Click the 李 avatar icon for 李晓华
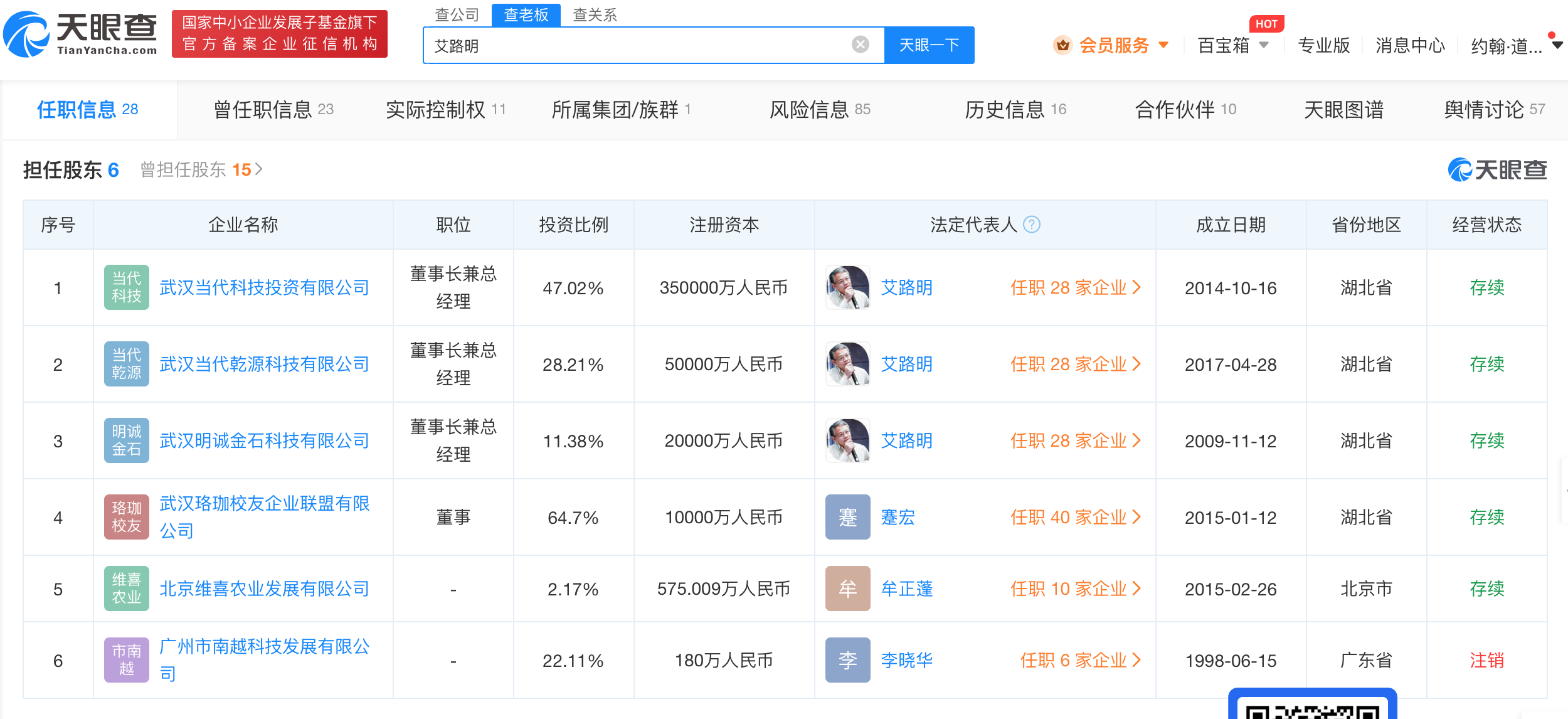The height and width of the screenshot is (719, 1568). coord(847,660)
